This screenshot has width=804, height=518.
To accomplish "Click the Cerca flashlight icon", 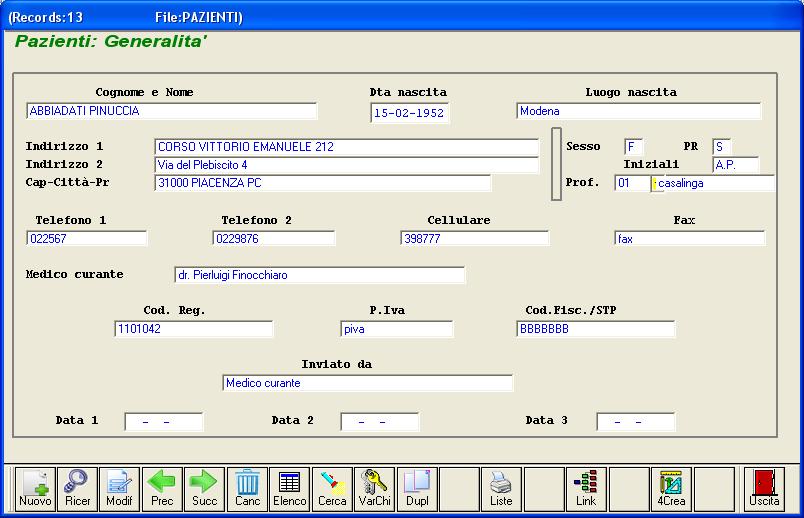I will click(332, 489).
